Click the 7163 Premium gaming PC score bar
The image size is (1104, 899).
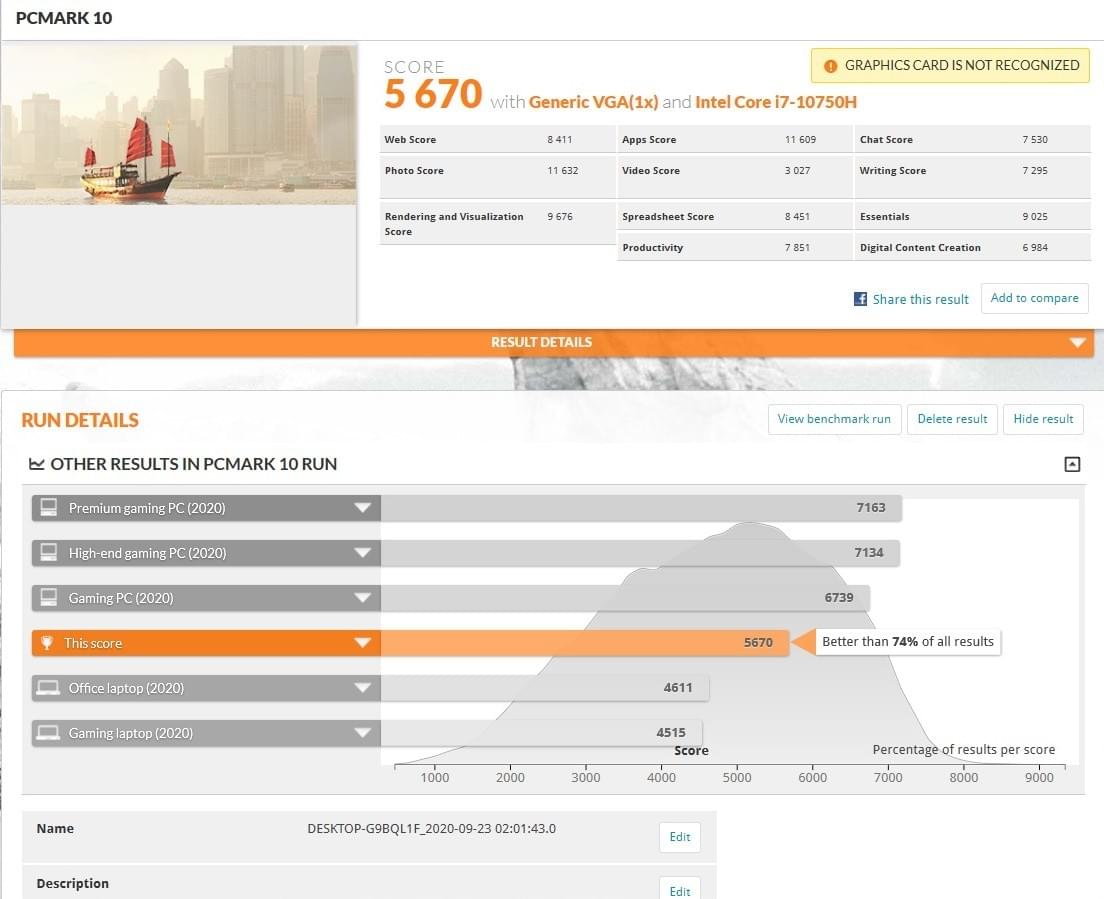(641, 508)
